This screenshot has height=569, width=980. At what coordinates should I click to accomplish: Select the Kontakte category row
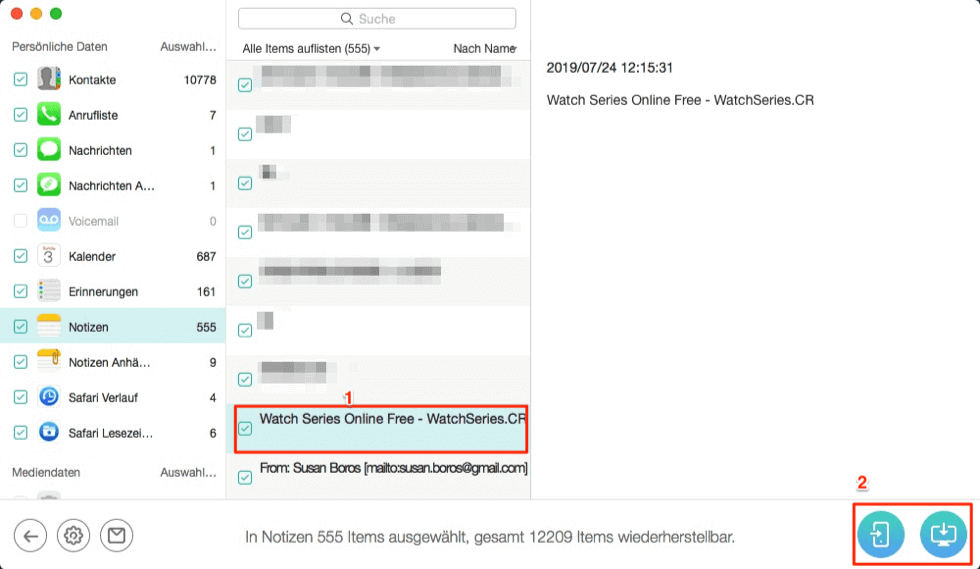click(112, 79)
